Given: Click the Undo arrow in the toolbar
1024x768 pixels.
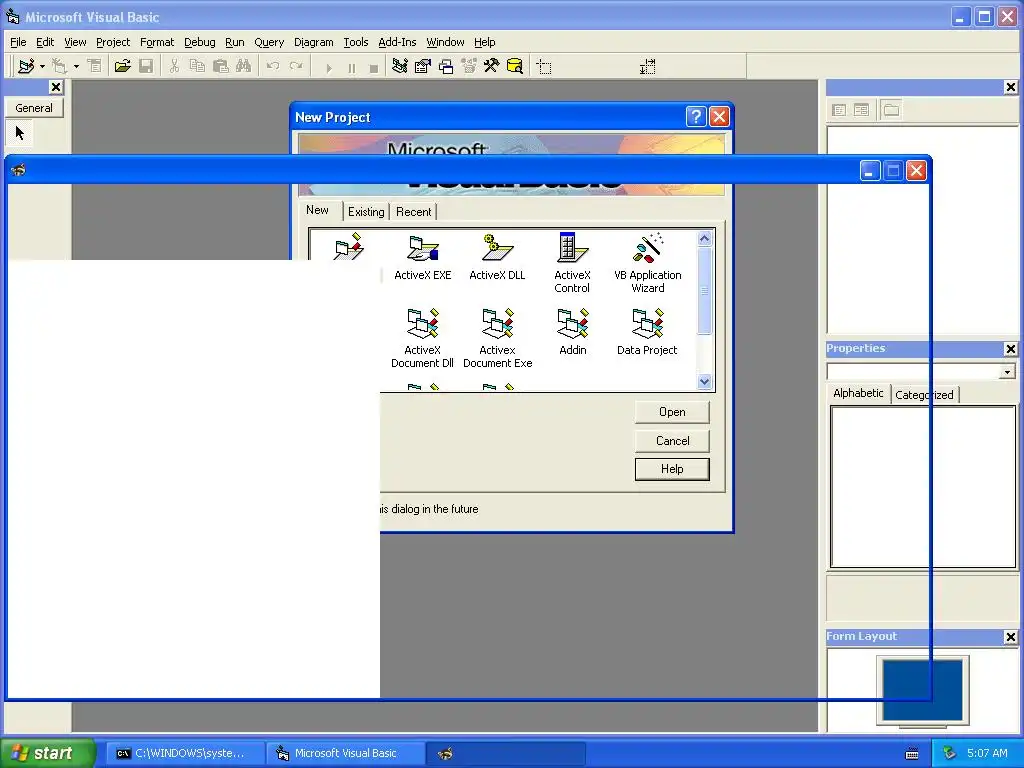Looking at the screenshot, I should (273, 66).
